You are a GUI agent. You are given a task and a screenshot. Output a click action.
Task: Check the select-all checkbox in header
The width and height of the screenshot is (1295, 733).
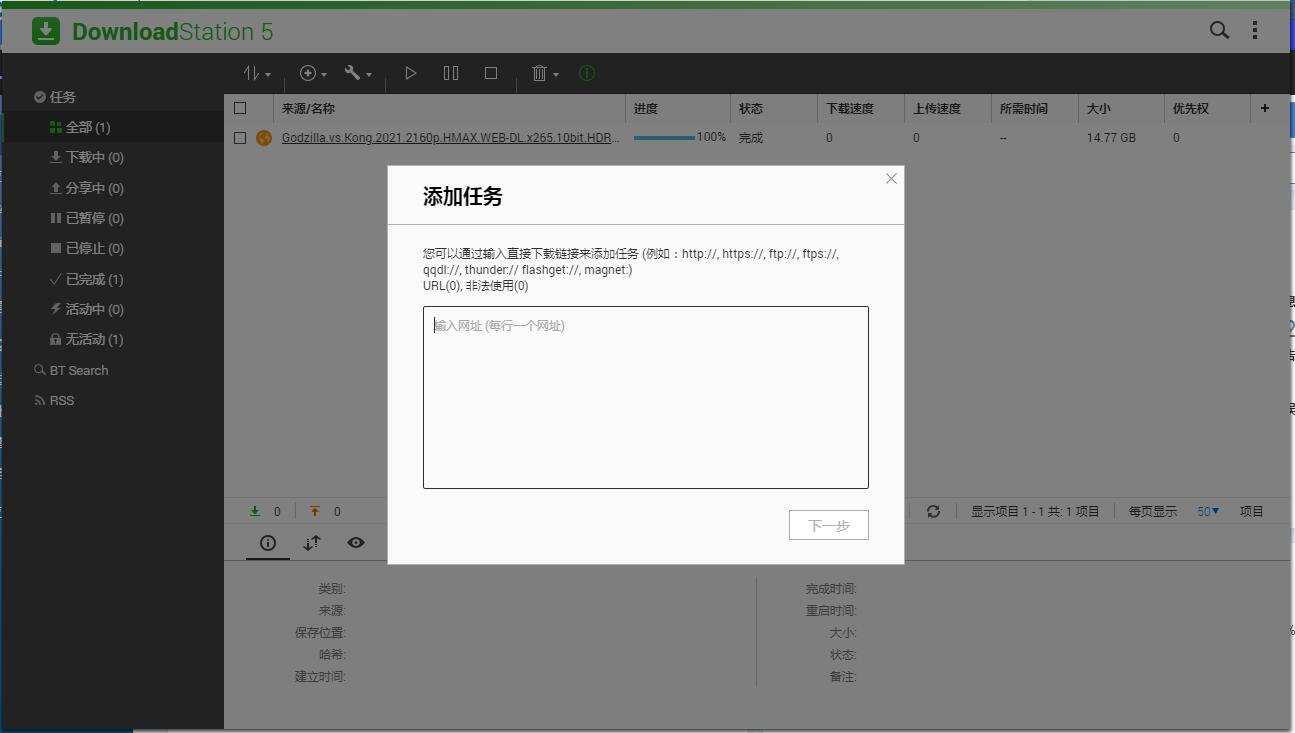pos(240,108)
